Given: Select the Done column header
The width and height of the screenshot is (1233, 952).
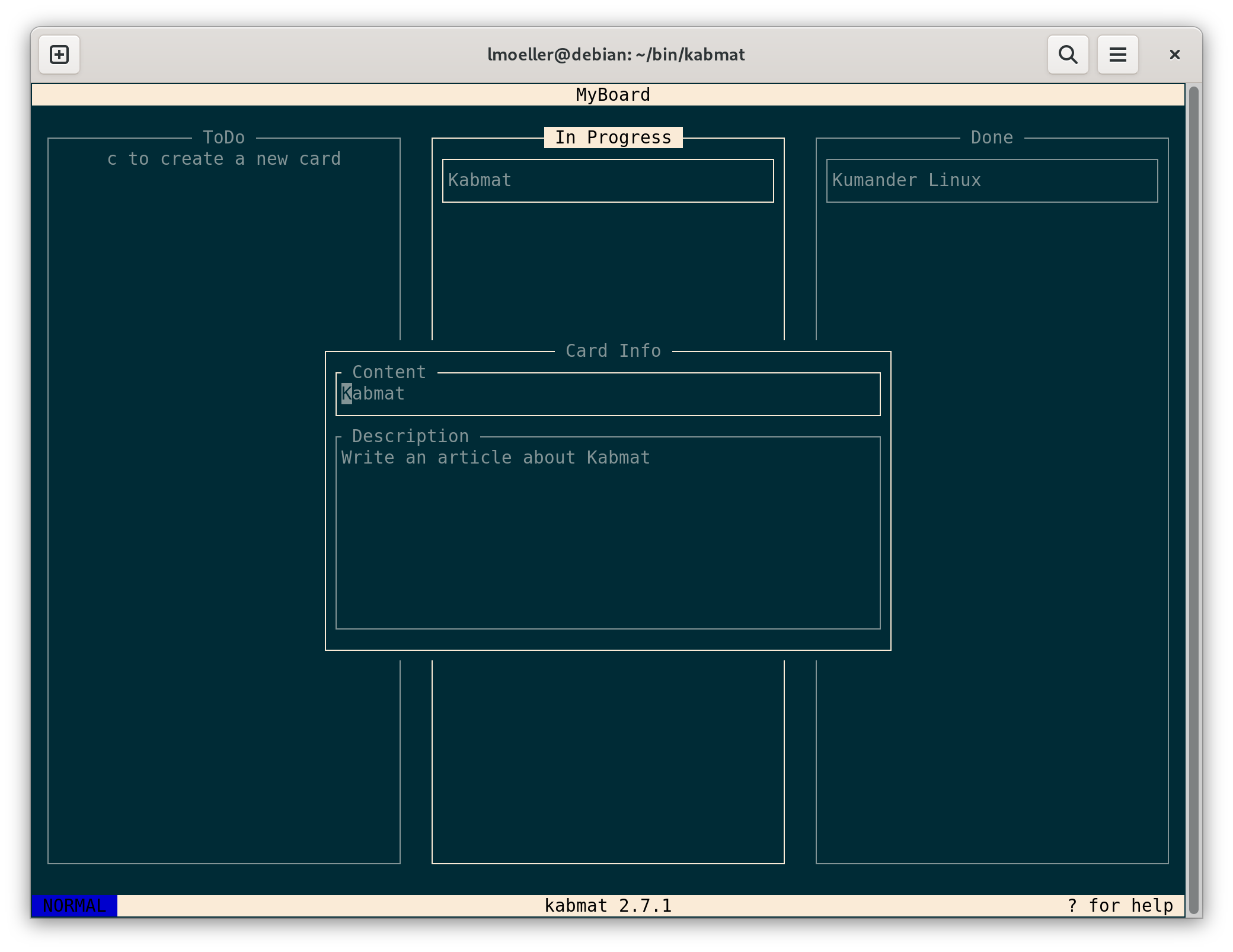Looking at the screenshot, I should (992, 138).
